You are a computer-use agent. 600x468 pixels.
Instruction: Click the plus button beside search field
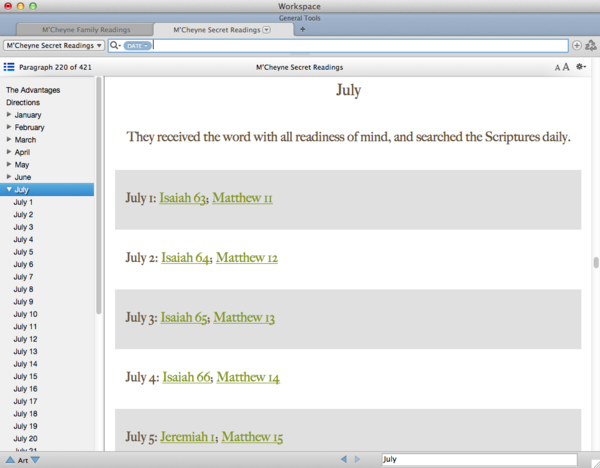576,45
